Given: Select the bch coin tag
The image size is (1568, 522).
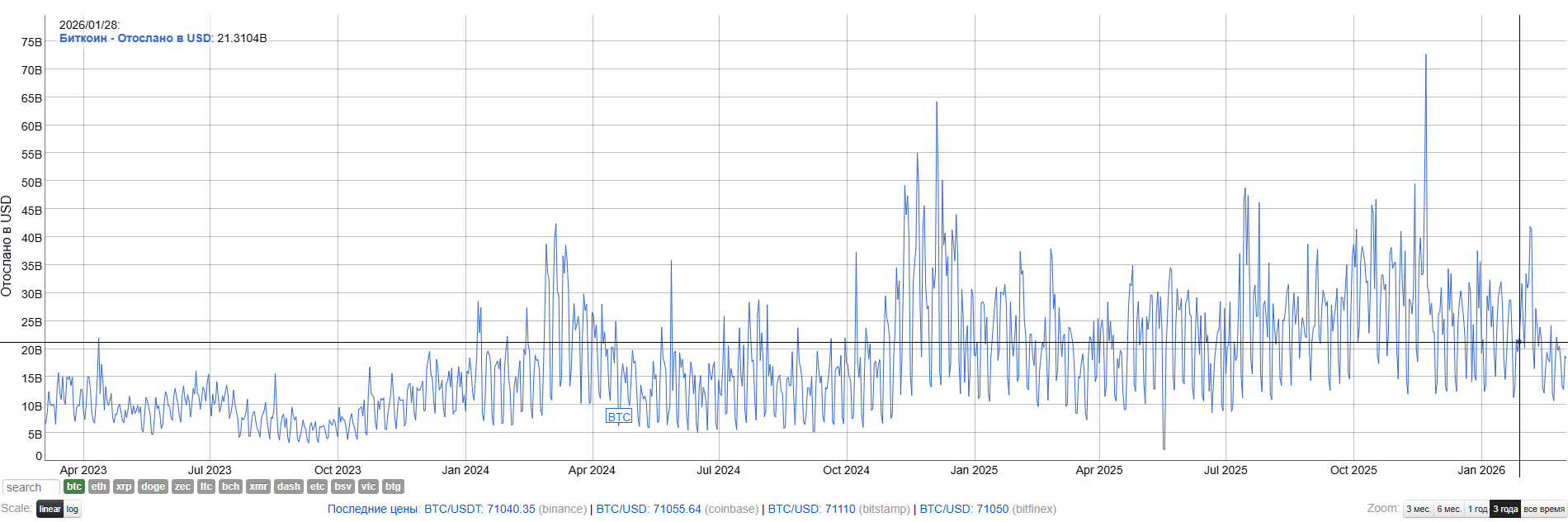Looking at the screenshot, I should (x=231, y=486).
